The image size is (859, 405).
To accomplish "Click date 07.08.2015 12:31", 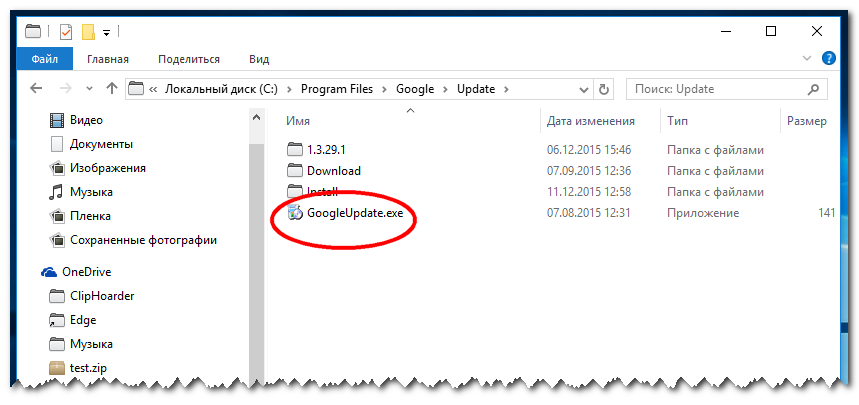I will click(x=589, y=213).
